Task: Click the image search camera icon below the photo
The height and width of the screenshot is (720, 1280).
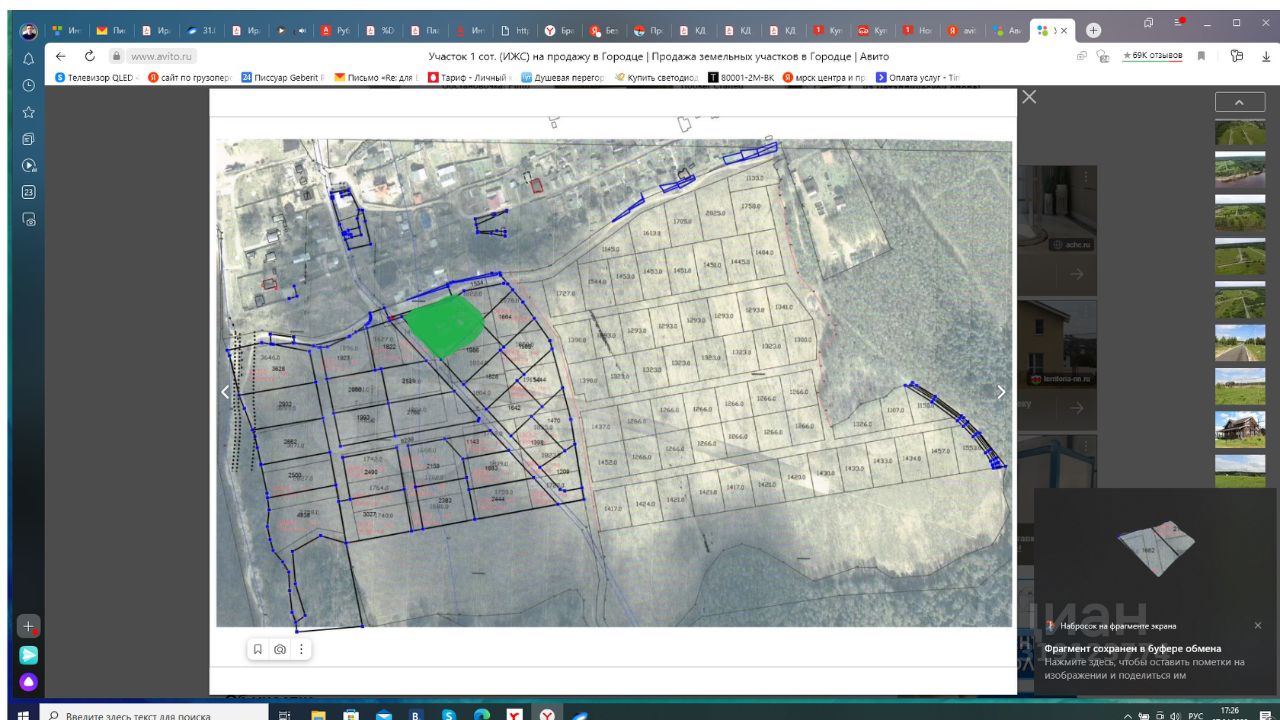Action: tap(280, 649)
